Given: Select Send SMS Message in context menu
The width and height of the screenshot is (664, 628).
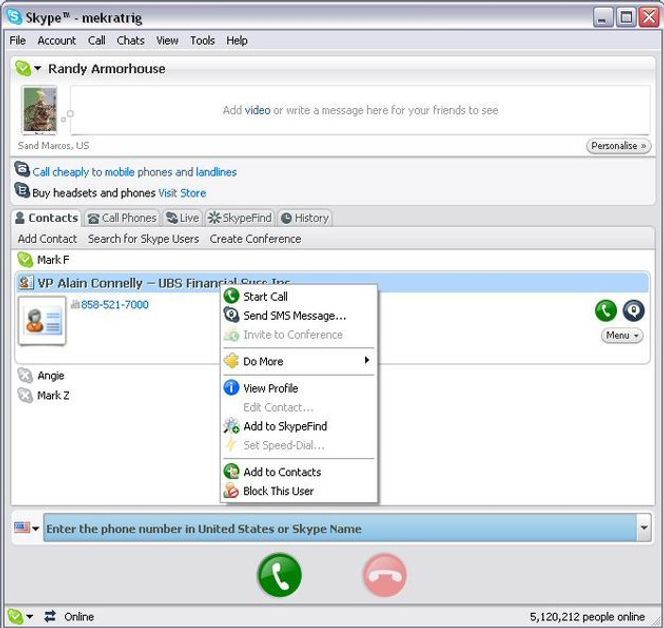Looking at the screenshot, I should tap(299, 315).
